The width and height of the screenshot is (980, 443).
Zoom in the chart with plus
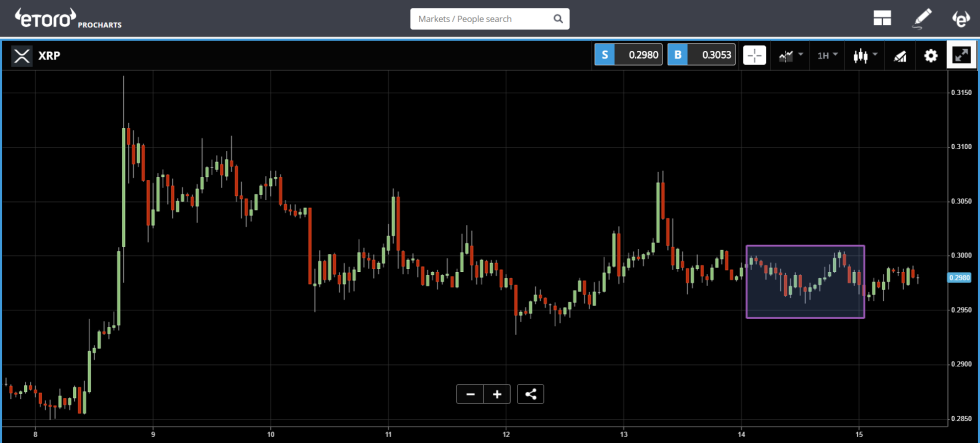coord(497,394)
